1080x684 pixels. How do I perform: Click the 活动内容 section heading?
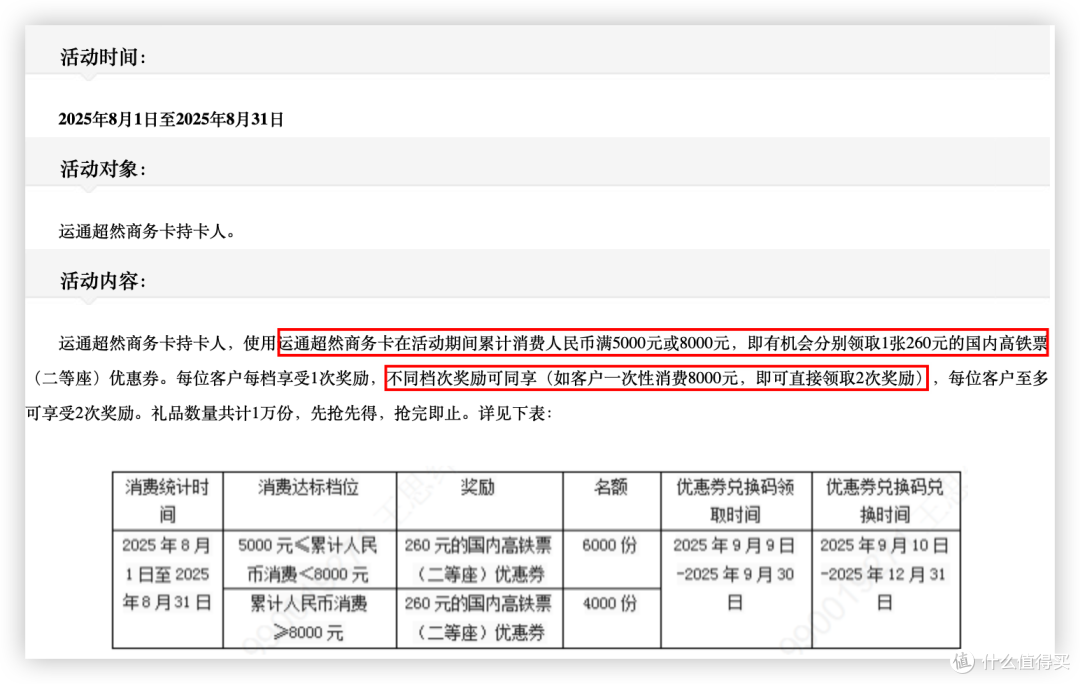pos(102,281)
